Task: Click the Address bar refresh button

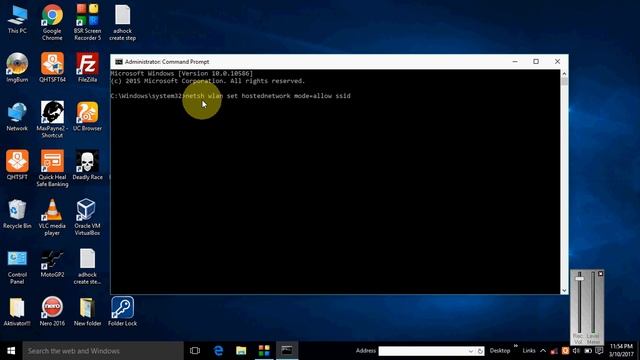Action: pyautogui.click(x=480, y=351)
